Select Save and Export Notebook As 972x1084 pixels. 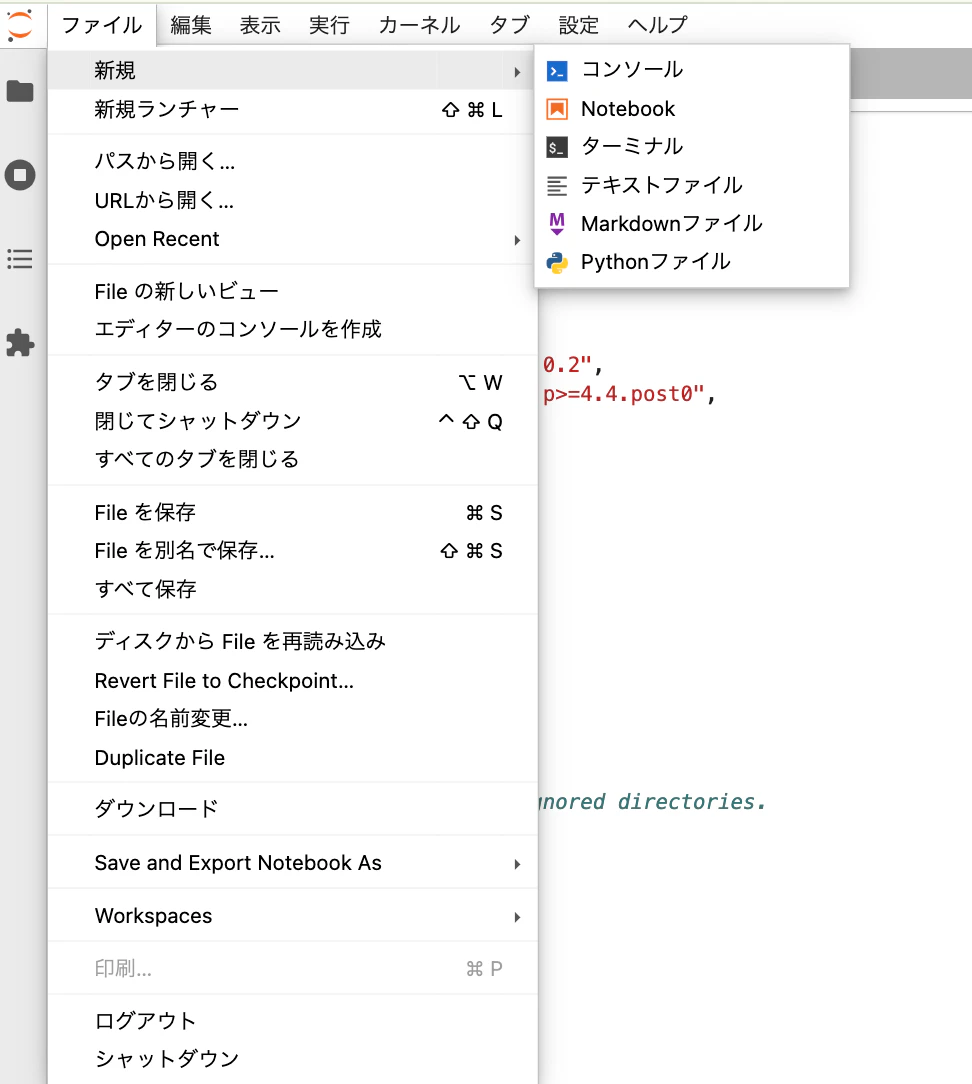coord(292,863)
